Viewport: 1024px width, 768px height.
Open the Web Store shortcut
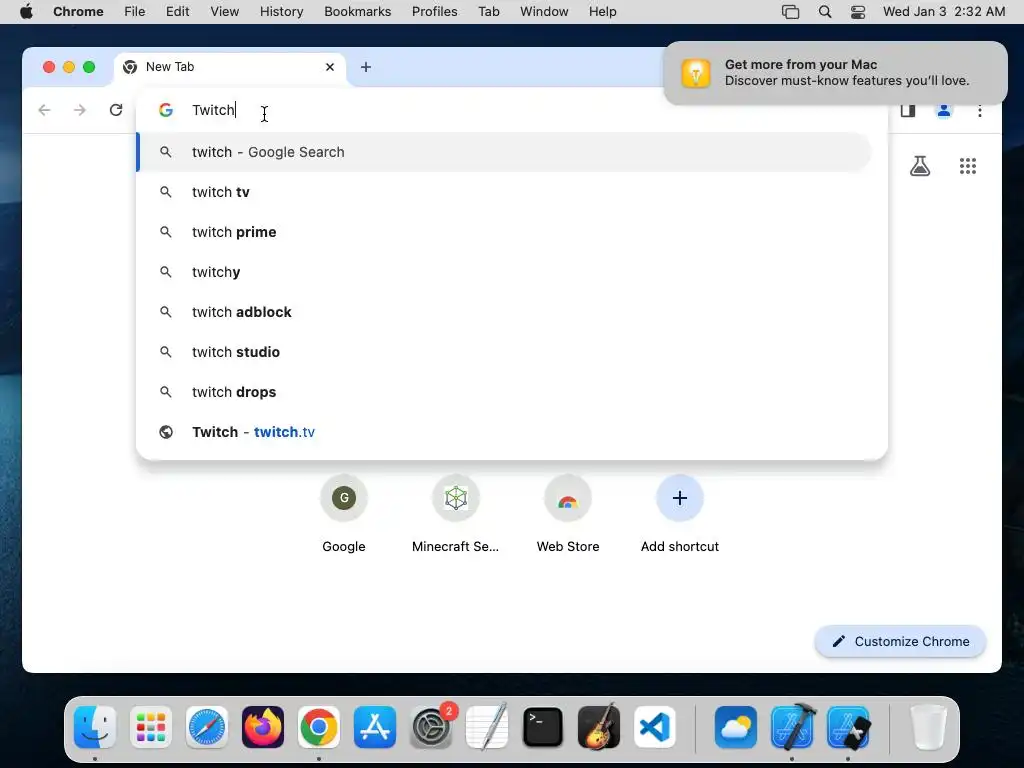tap(568, 514)
